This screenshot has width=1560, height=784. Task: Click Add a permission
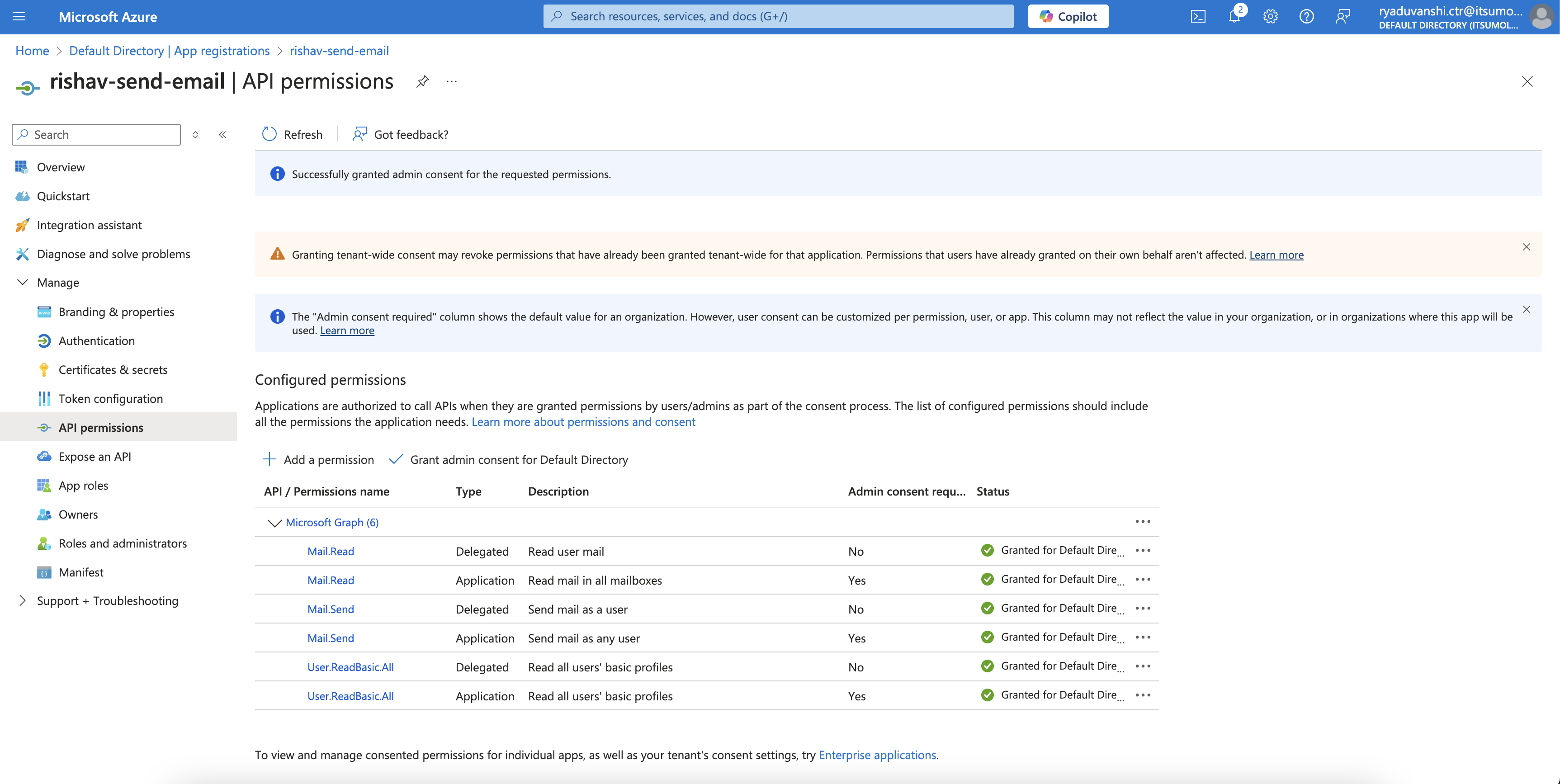[x=318, y=459]
